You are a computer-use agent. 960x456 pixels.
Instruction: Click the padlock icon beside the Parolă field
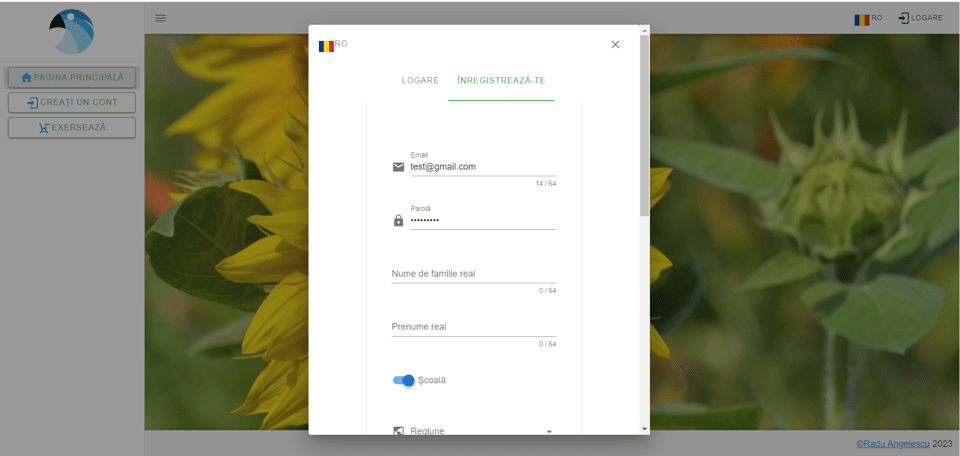[398, 220]
